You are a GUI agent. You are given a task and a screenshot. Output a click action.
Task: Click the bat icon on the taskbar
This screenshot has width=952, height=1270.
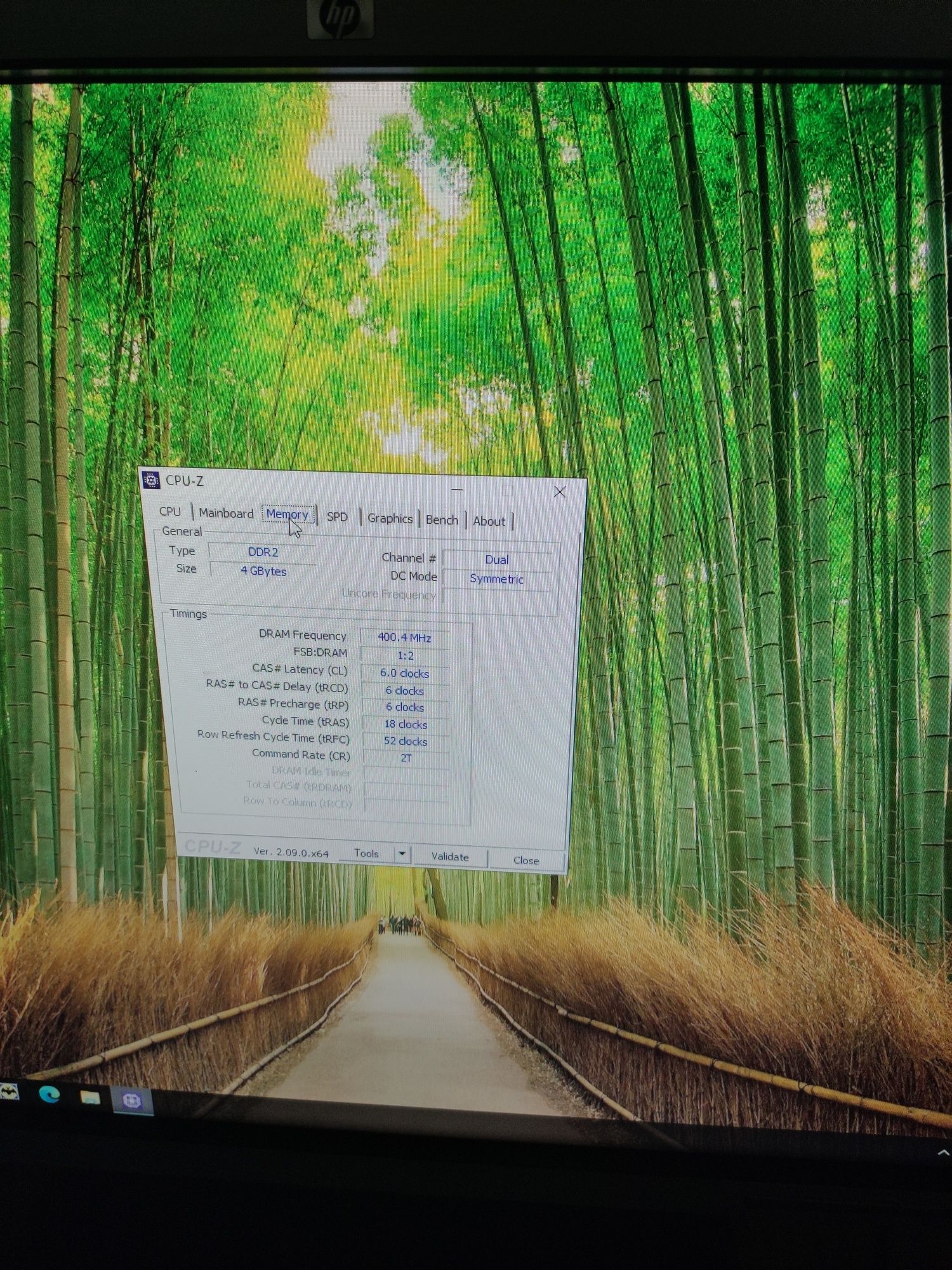point(9,1092)
